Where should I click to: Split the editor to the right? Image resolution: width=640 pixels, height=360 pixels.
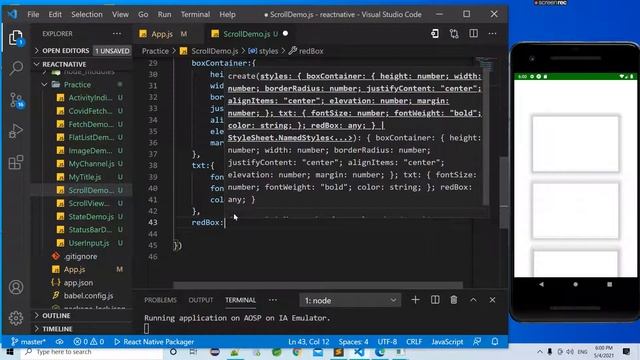coord(473,34)
